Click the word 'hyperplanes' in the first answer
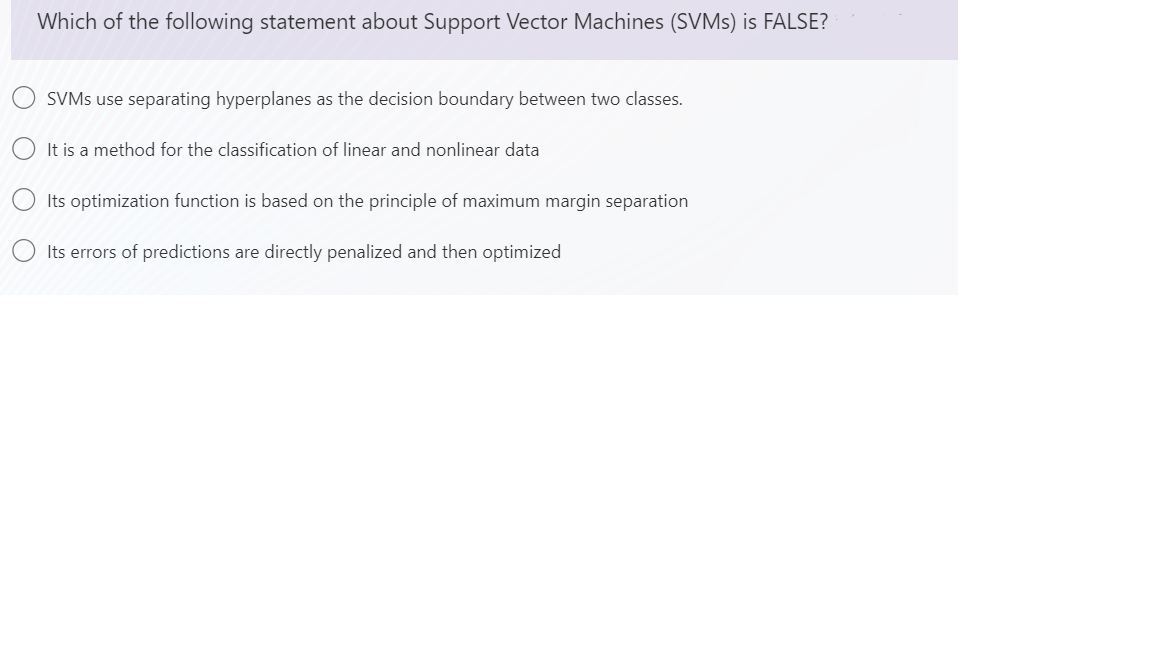The width and height of the screenshot is (1152, 648). (263, 99)
